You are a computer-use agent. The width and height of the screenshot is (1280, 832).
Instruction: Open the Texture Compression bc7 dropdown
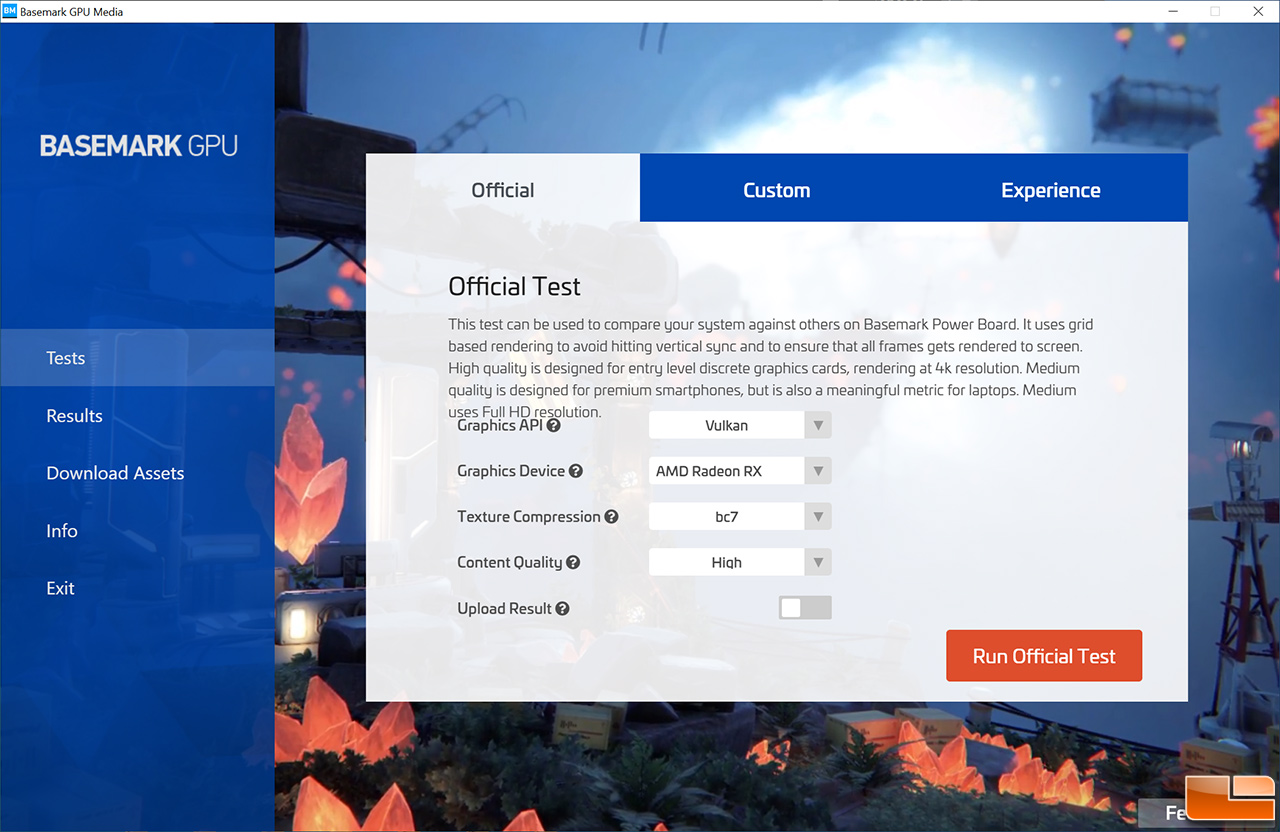[x=740, y=517]
